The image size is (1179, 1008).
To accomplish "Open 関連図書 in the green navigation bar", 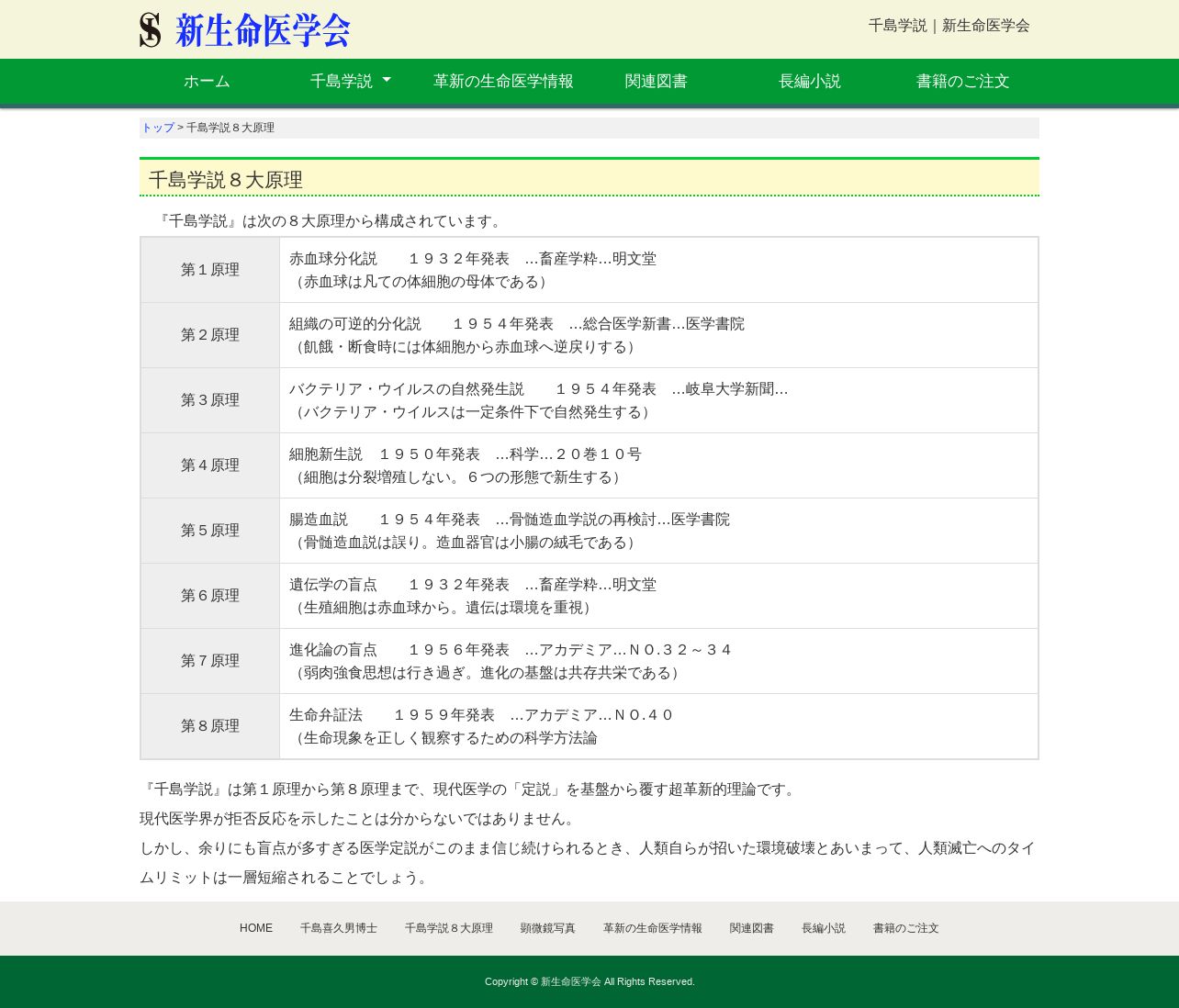I will [x=656, y=82].
